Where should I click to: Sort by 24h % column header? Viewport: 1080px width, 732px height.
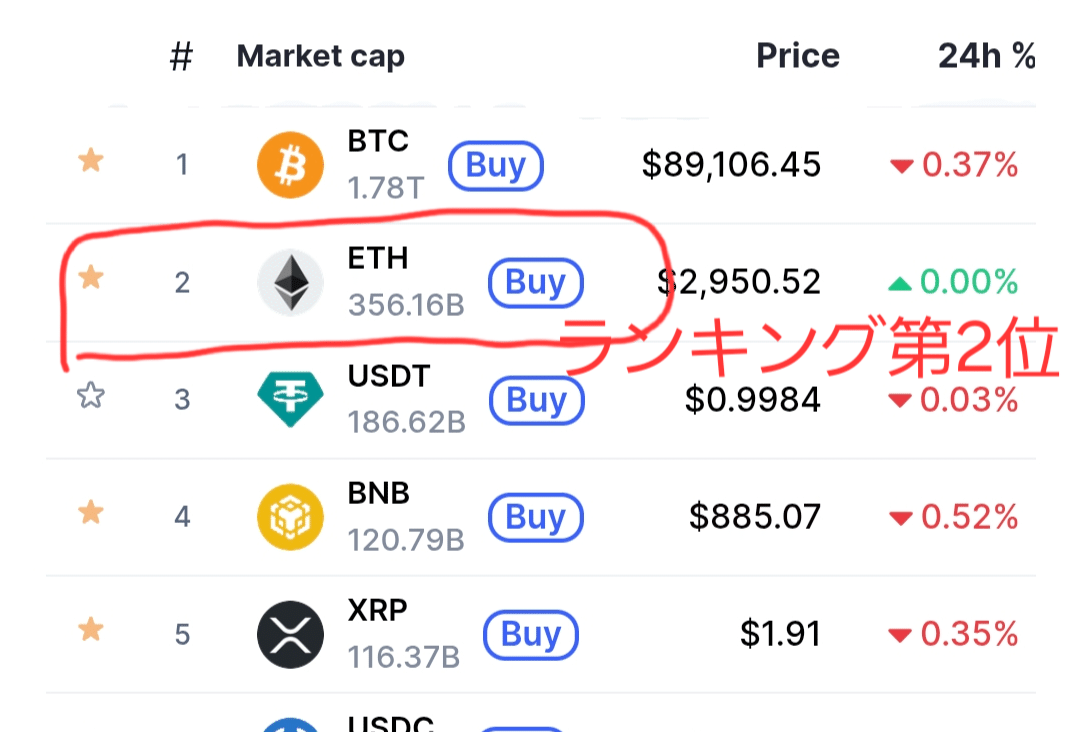tap(986, 57)
